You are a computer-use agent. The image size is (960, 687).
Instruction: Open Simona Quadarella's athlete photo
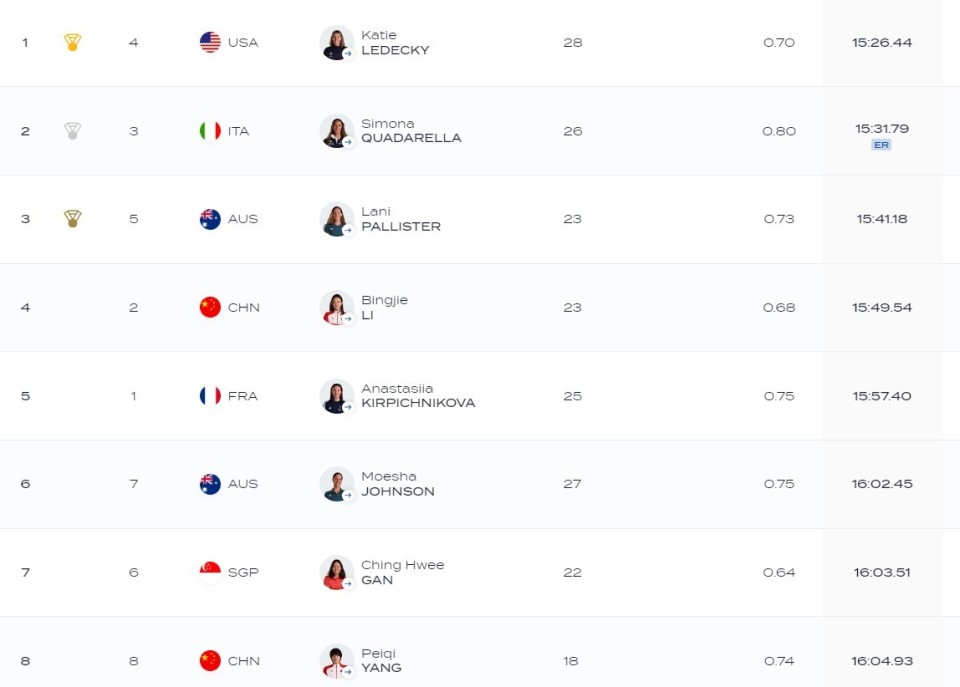337,131
